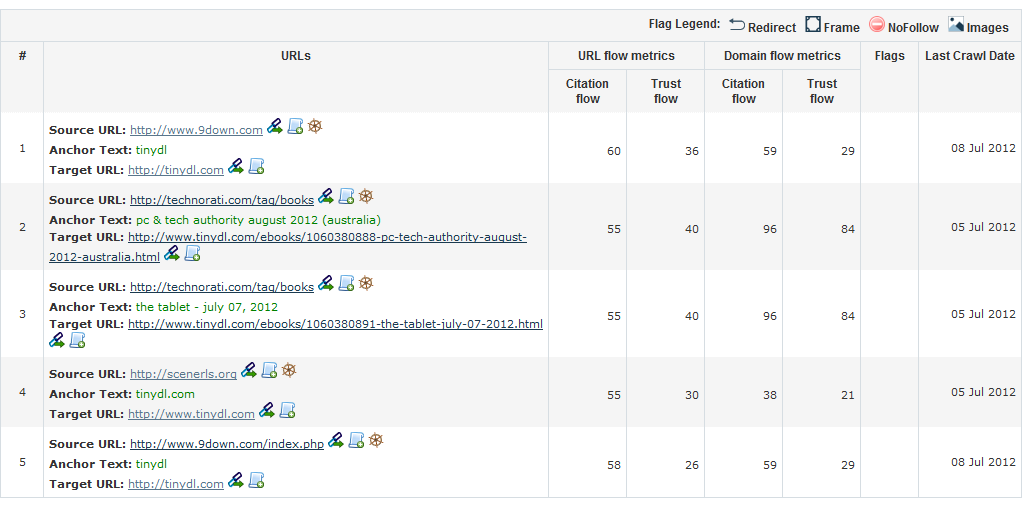Click the scroll-plus icon under row 3 target URL
This screenshot has width=1022, height=505.
coord(78,340)
